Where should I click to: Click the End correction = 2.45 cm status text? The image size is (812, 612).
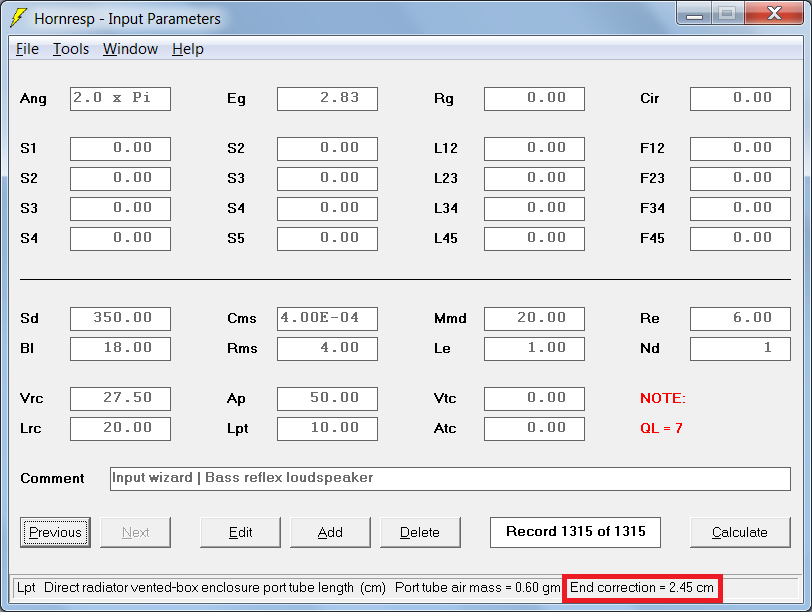[x=642, y=588]
